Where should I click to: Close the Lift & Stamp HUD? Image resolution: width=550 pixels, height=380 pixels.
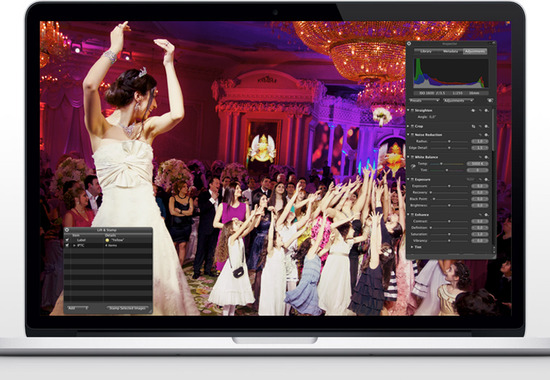[67, 230]
